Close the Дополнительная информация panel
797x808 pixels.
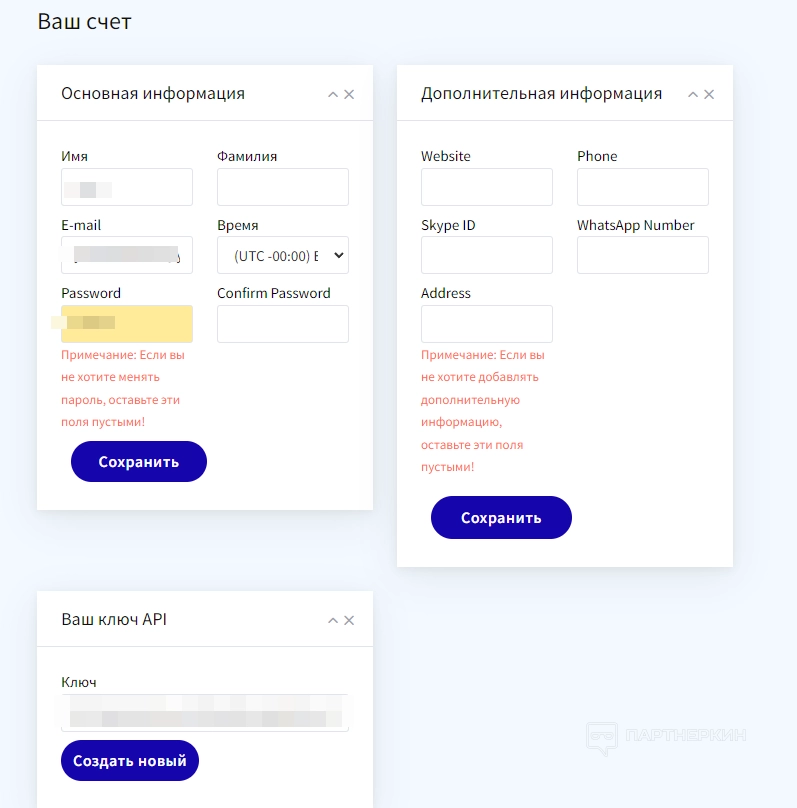(x=709, y=95)
